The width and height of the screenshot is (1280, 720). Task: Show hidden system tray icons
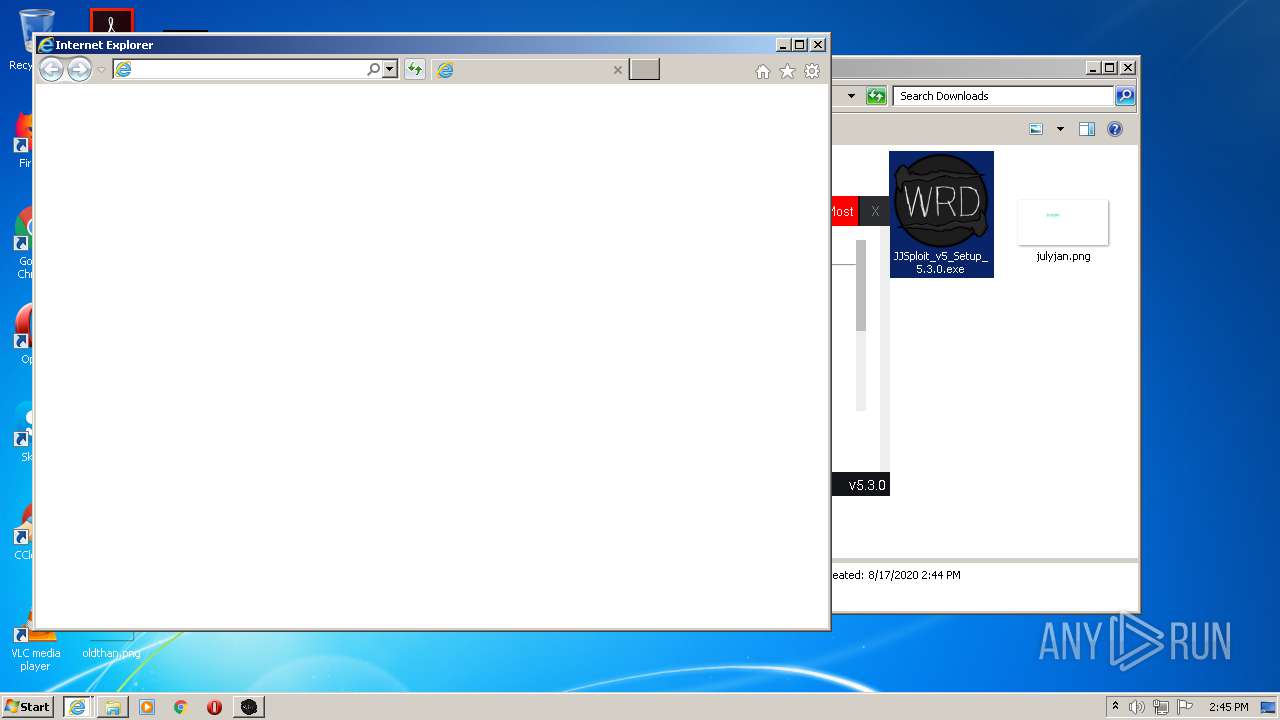click(x=1115, y=707)
